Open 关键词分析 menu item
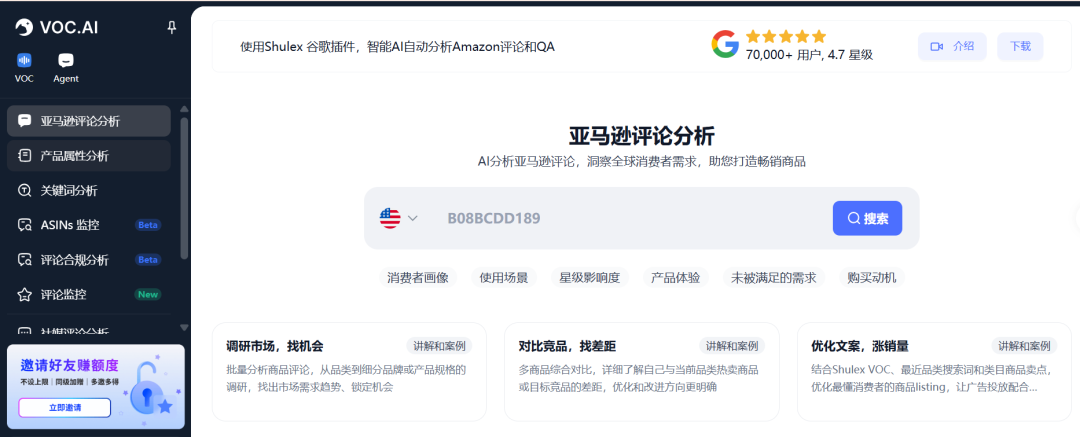This screenshot has width=1080, height=437. coord(89,190)
